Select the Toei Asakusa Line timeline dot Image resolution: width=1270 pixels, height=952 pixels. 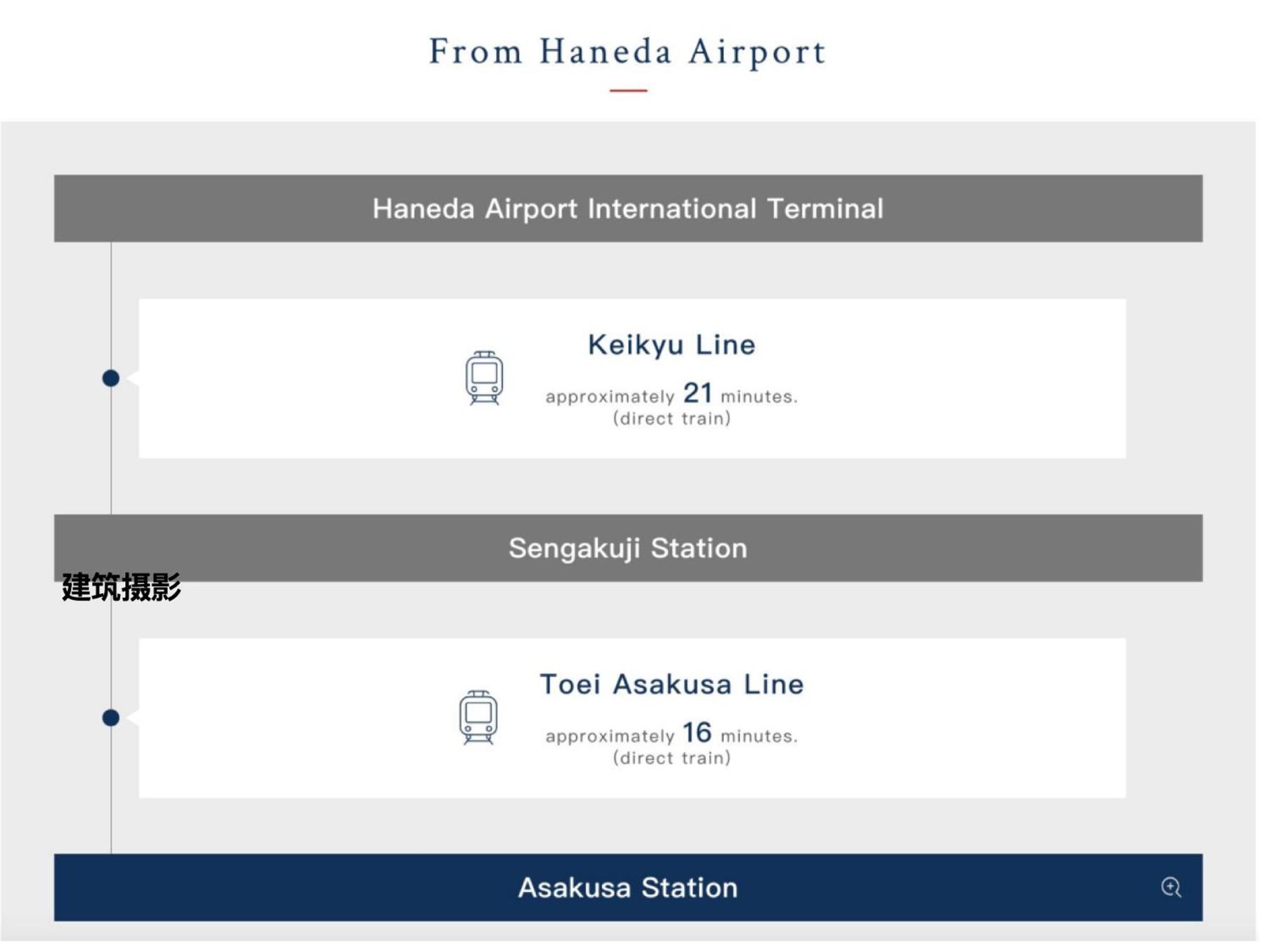click(111, 718)
